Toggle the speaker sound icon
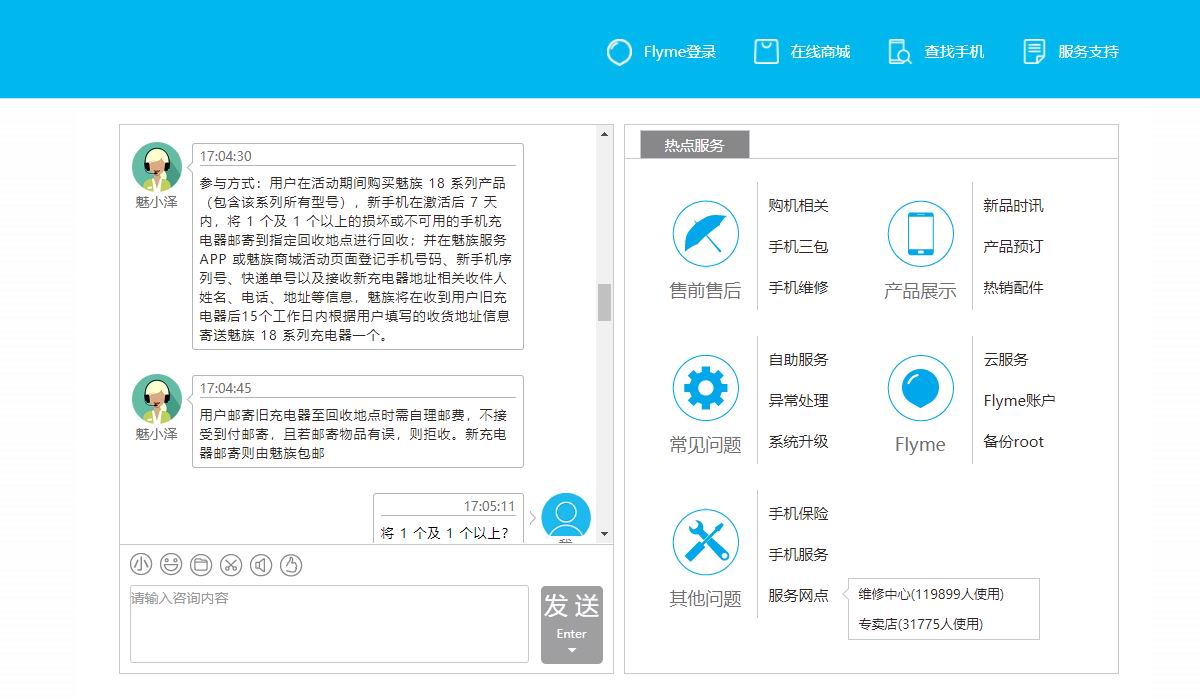This screenshot has height=700, width=1200. point(261,565)
